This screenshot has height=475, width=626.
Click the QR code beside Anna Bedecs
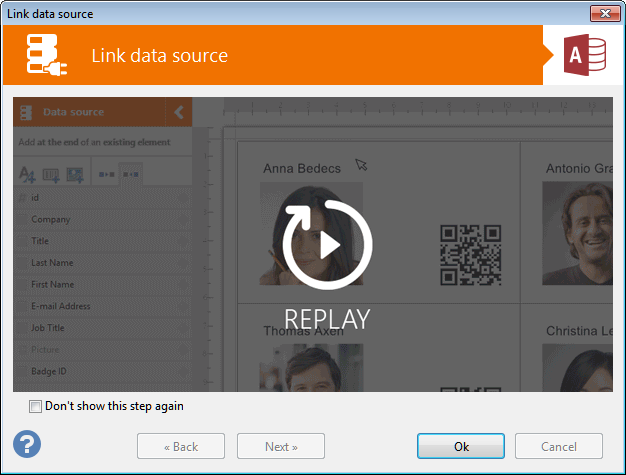(x=470, y=254)
